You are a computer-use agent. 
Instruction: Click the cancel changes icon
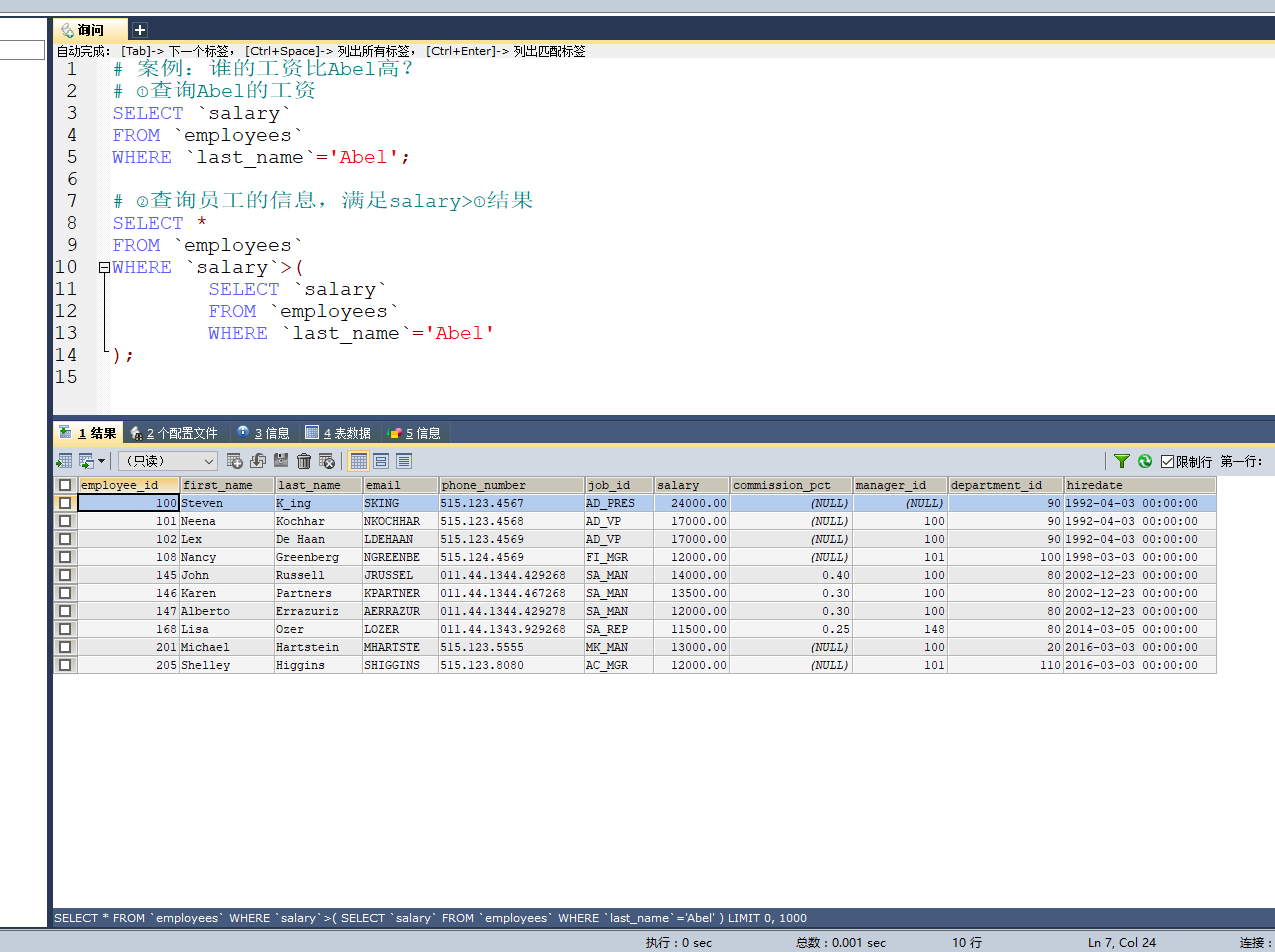click(x=327, y=461)
